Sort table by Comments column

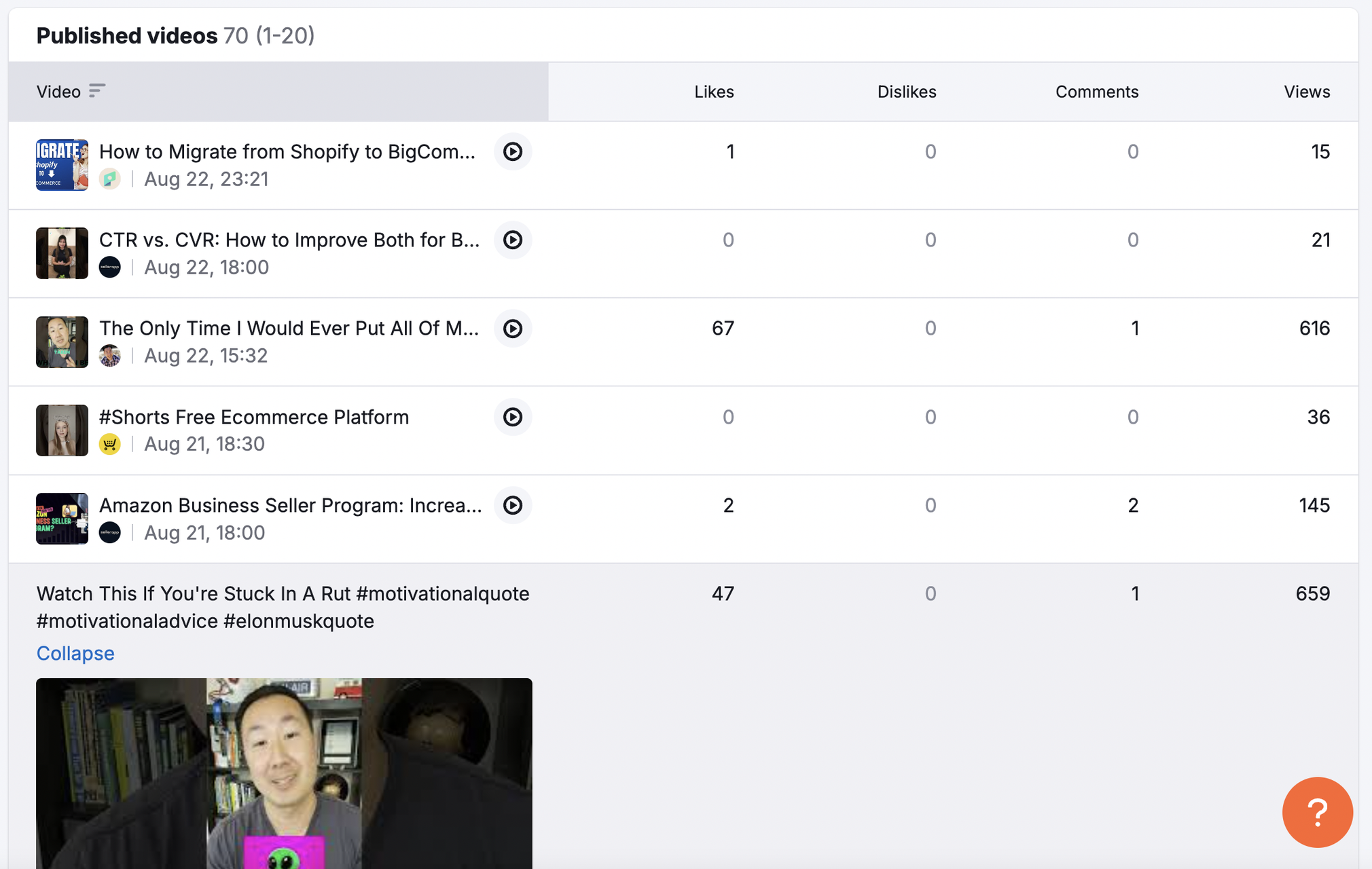pyautogui.click(x=1096, y=92)
